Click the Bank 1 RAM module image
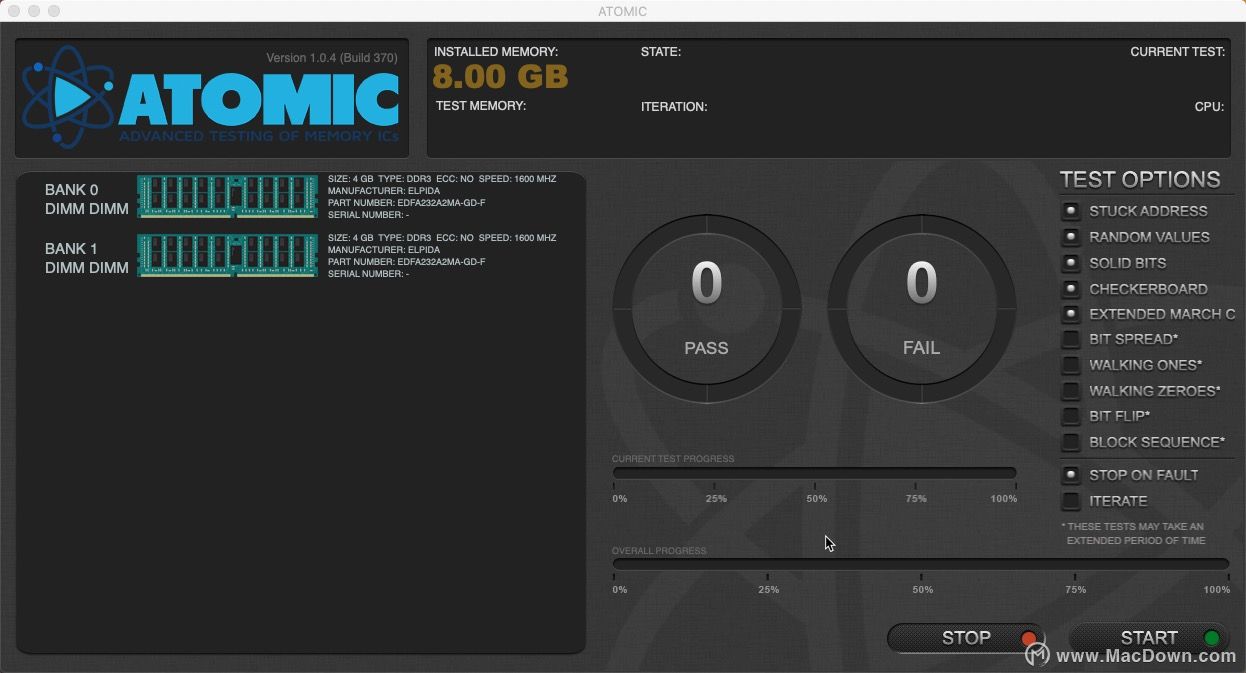The width and height of the screenshot is (1246, 673). click(228, 255)
